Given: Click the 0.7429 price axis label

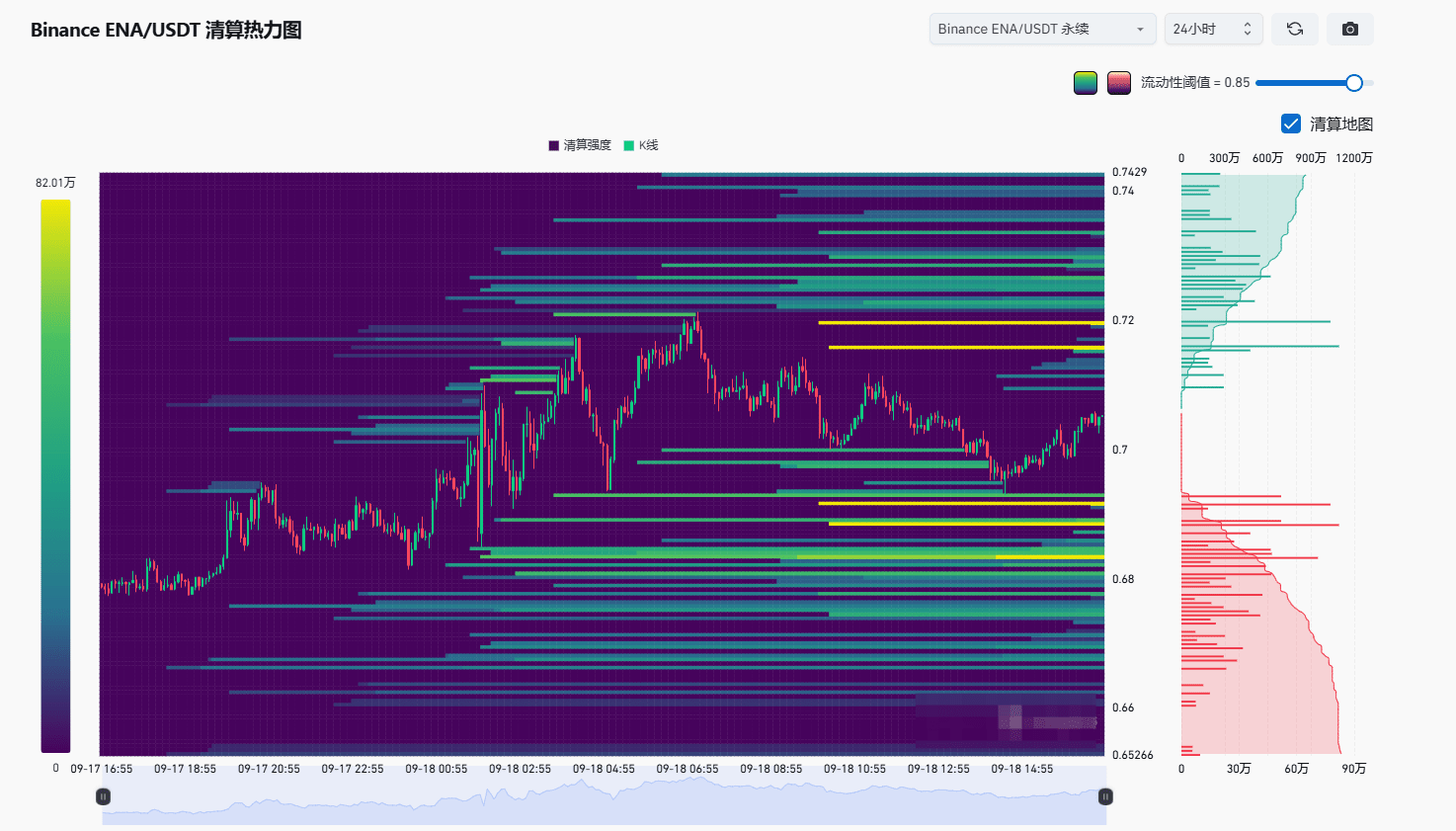Looking at the screenshot, I should pyautogui.click(x=1129, y=172).
